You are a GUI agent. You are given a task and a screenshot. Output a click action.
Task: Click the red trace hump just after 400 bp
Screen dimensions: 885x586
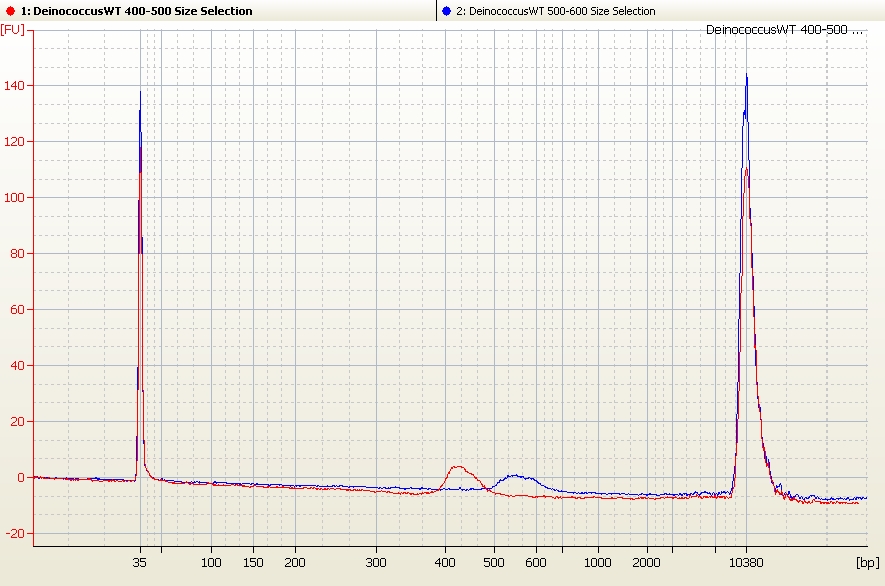(x=458, y=467)
